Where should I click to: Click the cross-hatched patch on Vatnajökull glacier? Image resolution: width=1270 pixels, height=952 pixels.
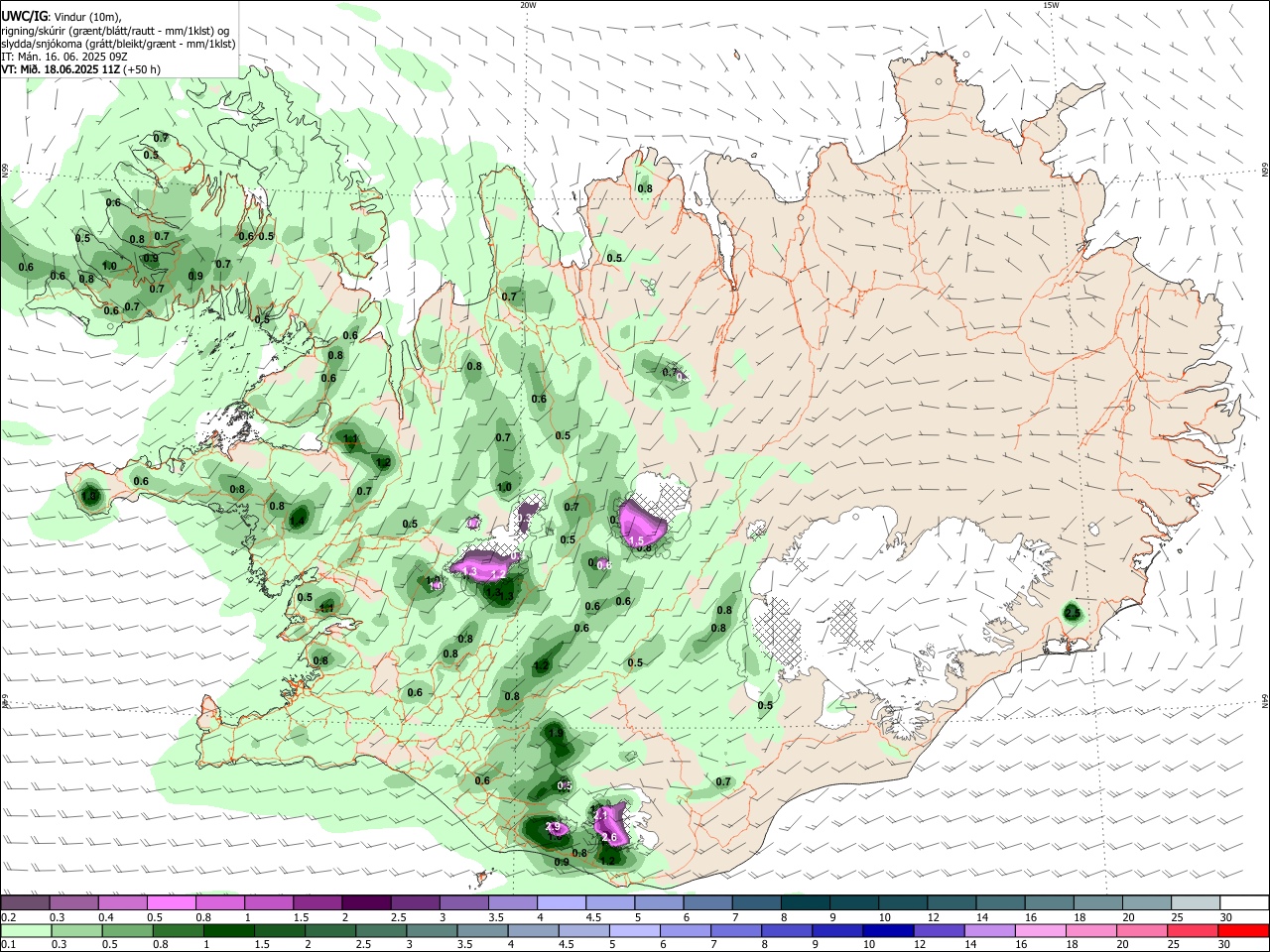click(x=778, y=631)
